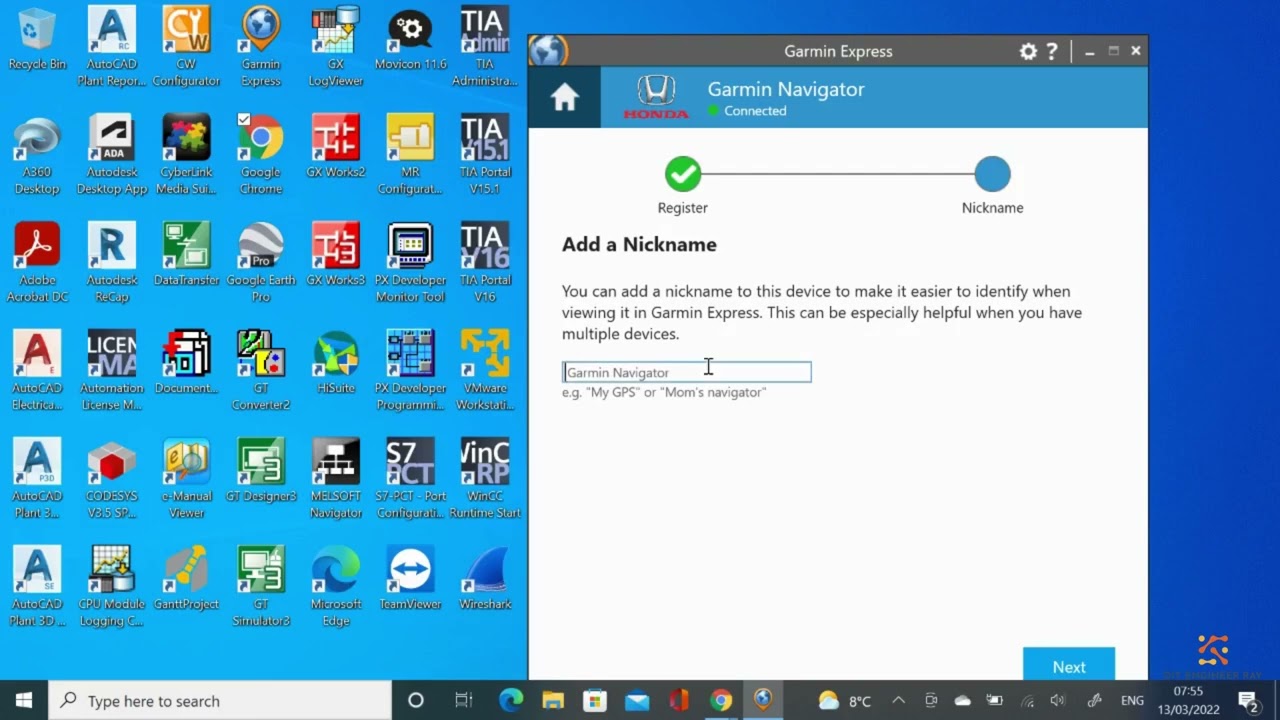Image resolution: width=1280 pixels, height=720 pixels.
Task: Open TIA Portal V15.1 icon
Action: coord(485,155)
